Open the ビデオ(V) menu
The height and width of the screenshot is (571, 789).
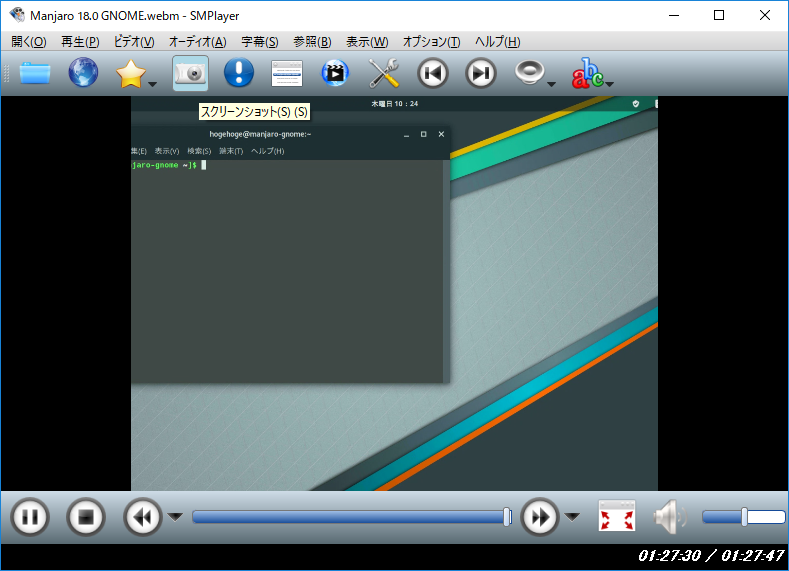point(134,42)
